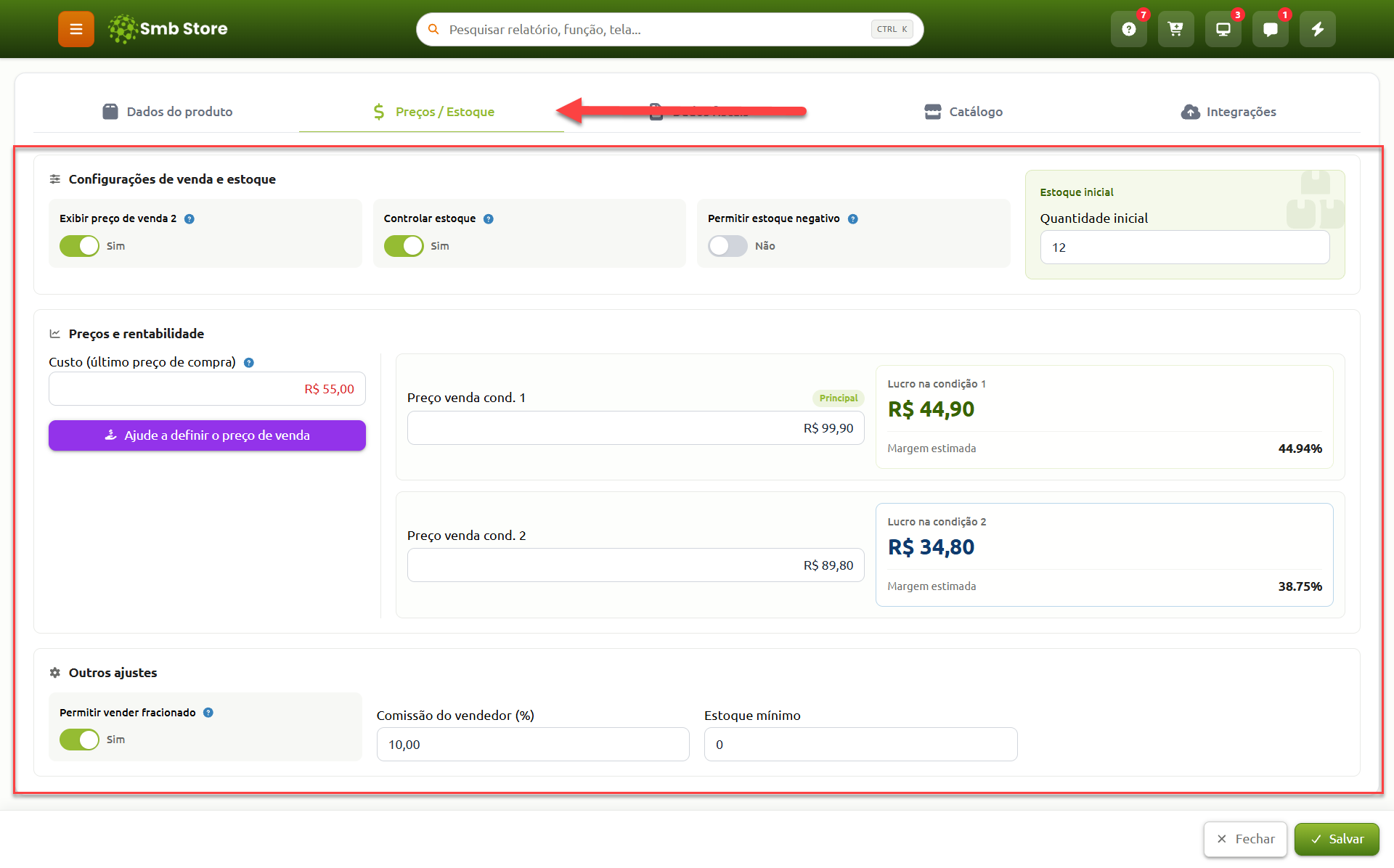This screenshot has height=868, width=1394.
Task: Click Ajude a definir o preço de venda
Action: 207,435
